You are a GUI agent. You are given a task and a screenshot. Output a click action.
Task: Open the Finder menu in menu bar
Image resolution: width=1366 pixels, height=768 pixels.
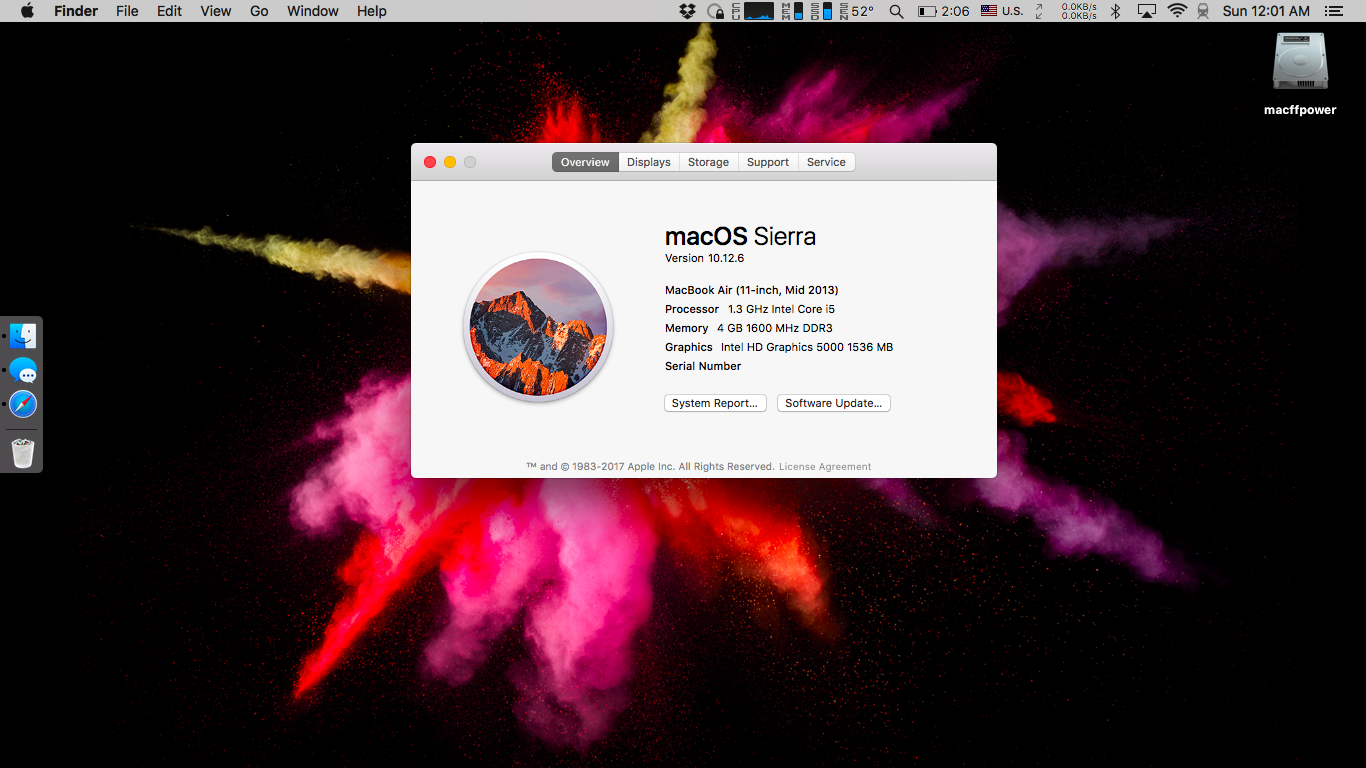click(x=76, y=11)
